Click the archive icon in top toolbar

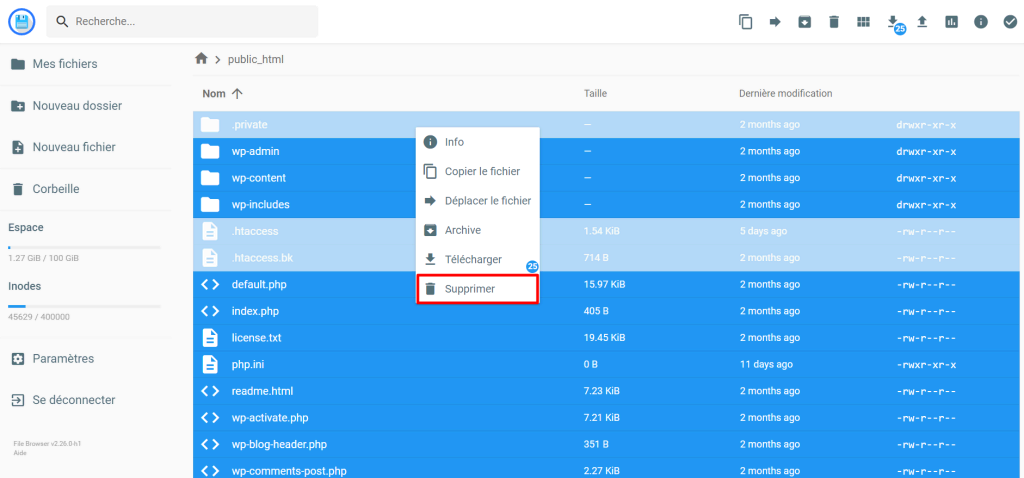pos(804,22)
